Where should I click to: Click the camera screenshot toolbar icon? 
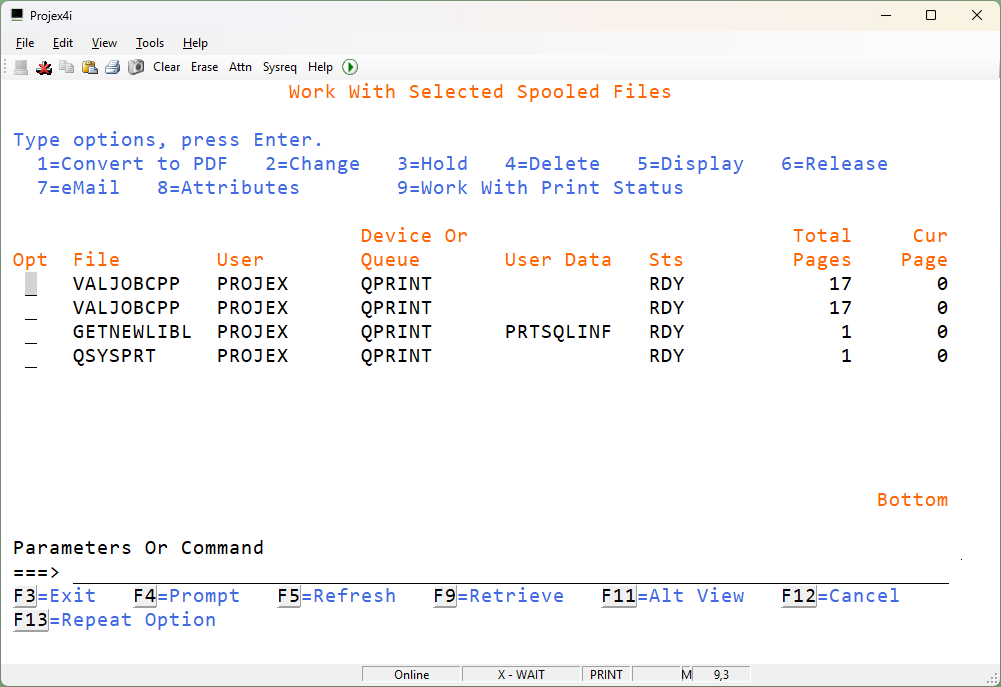click(x=136, y=67)
